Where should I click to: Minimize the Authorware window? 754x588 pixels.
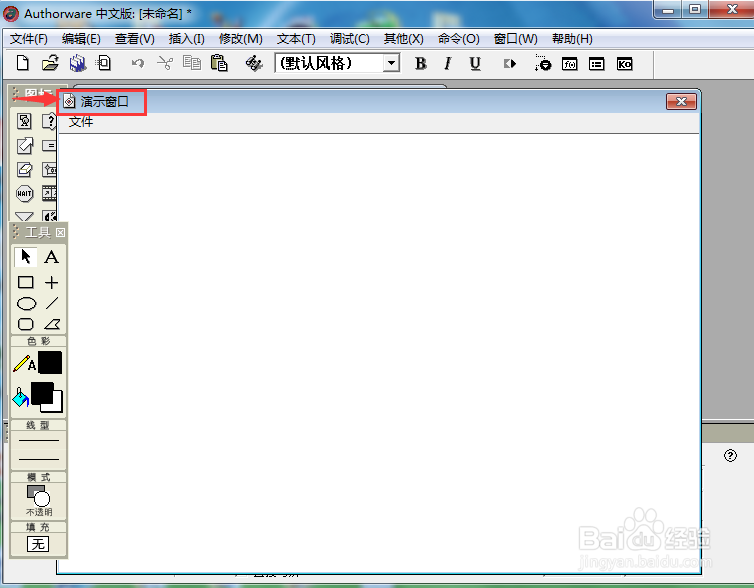coord(668,9)
